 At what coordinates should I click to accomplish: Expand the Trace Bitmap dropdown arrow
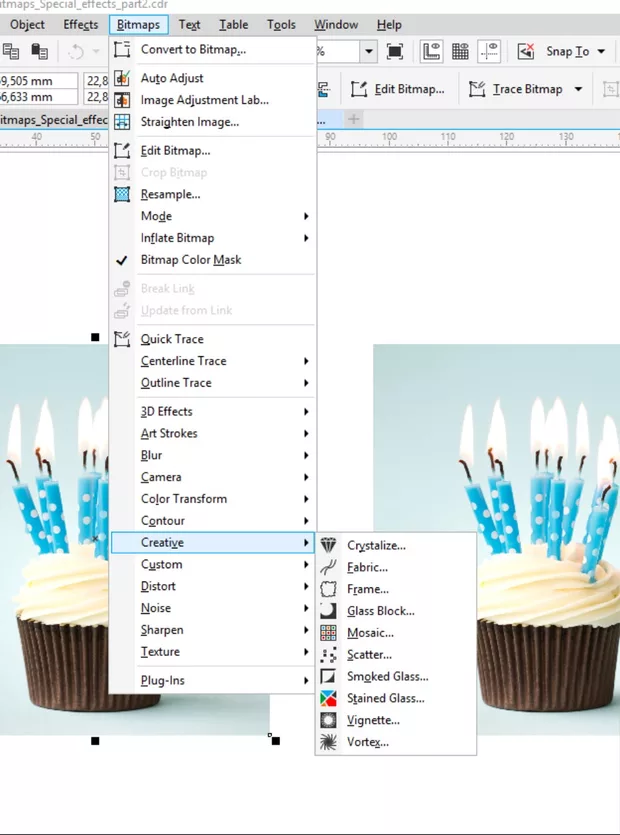click(578, 89)
